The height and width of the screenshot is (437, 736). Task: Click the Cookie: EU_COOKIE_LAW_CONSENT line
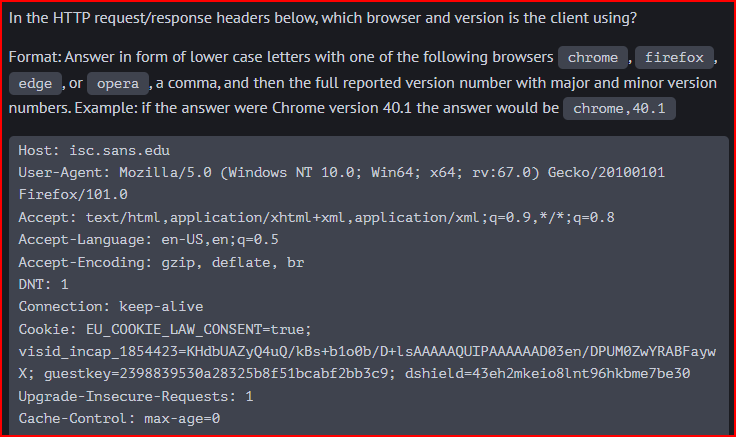(166, 329)
